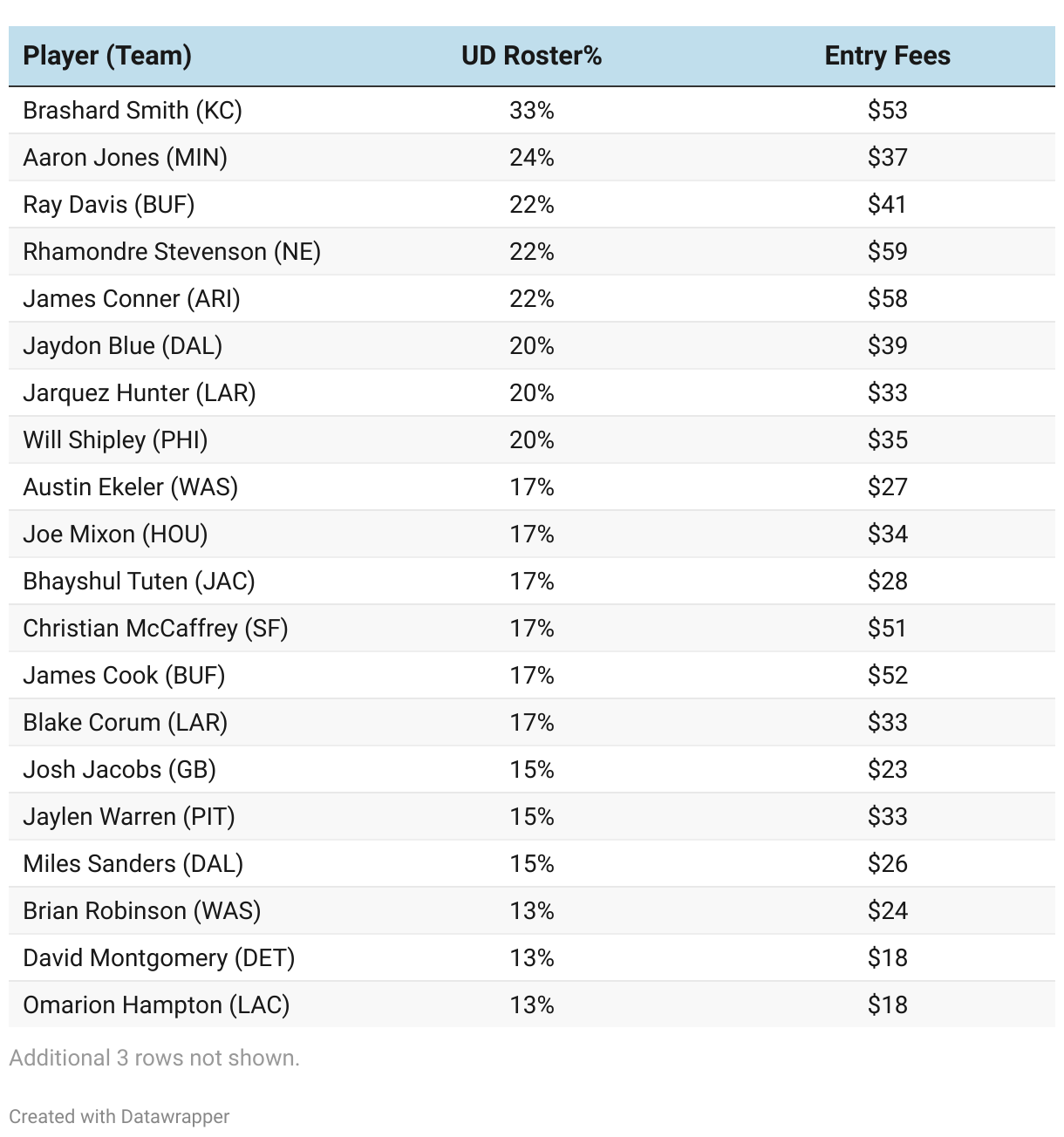This screenshot has height=1137, width=1064.
Task: Click the James Cook (BUF) cell
Action: point(124,675)
